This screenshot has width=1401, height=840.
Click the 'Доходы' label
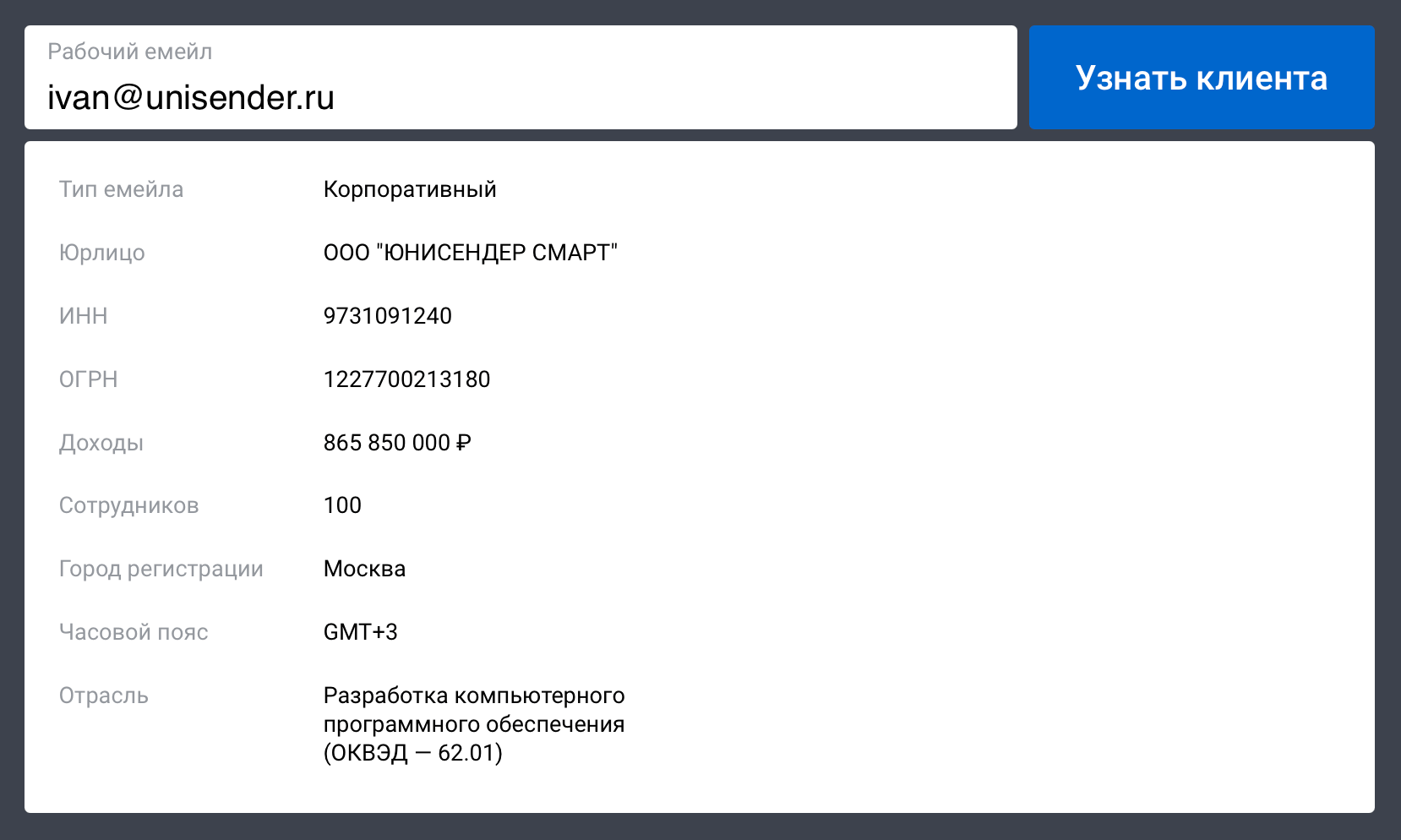[x=101, y=443]
